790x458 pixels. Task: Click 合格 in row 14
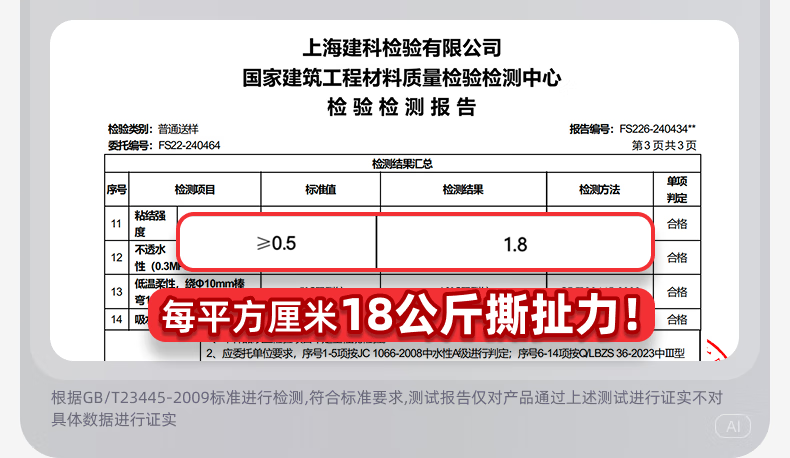pos(677,319)
